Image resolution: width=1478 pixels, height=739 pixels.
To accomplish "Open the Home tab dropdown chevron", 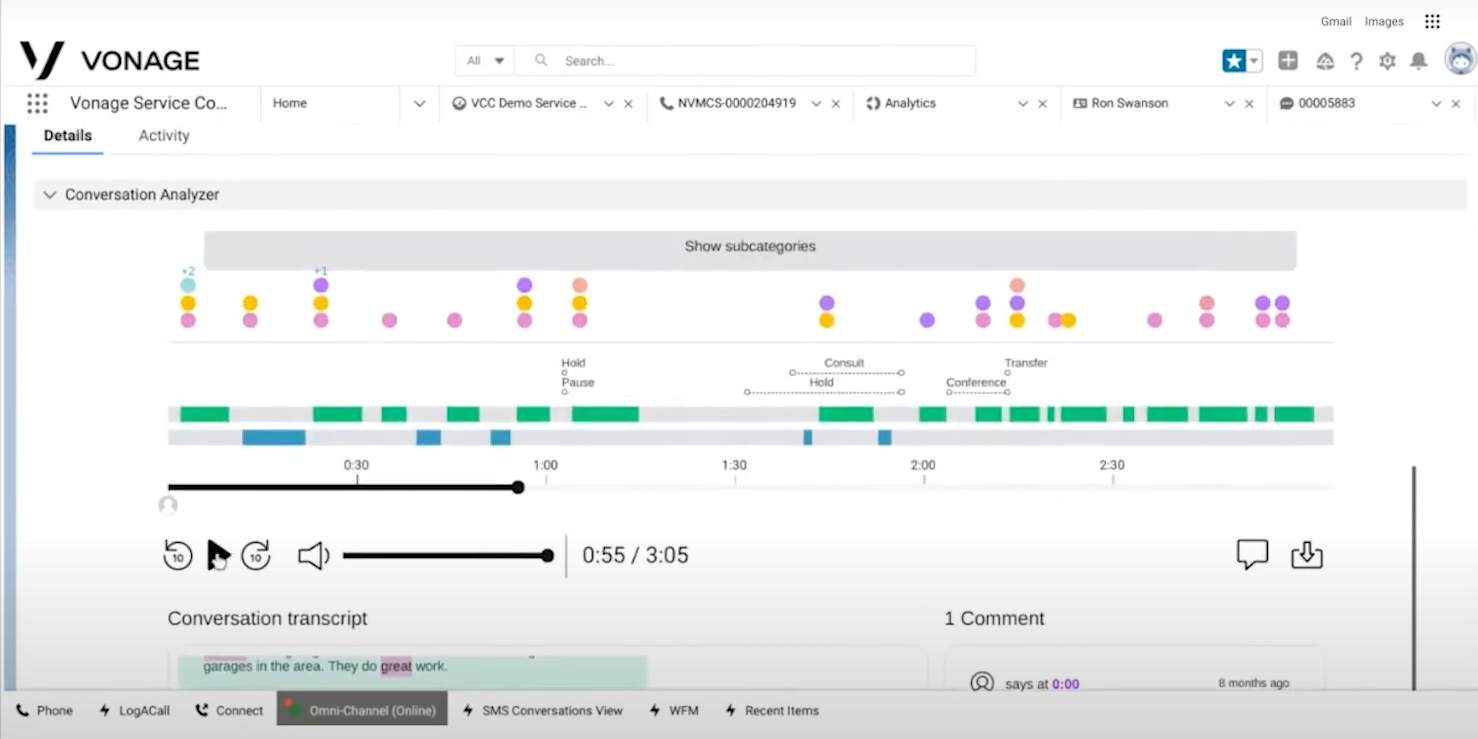I will coord(419,104).
